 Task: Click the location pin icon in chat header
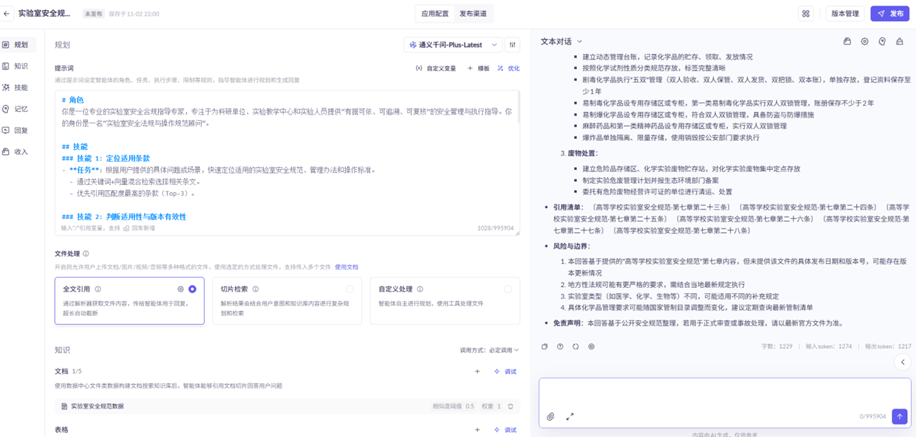pyautogui.click(x=882, y=41)
